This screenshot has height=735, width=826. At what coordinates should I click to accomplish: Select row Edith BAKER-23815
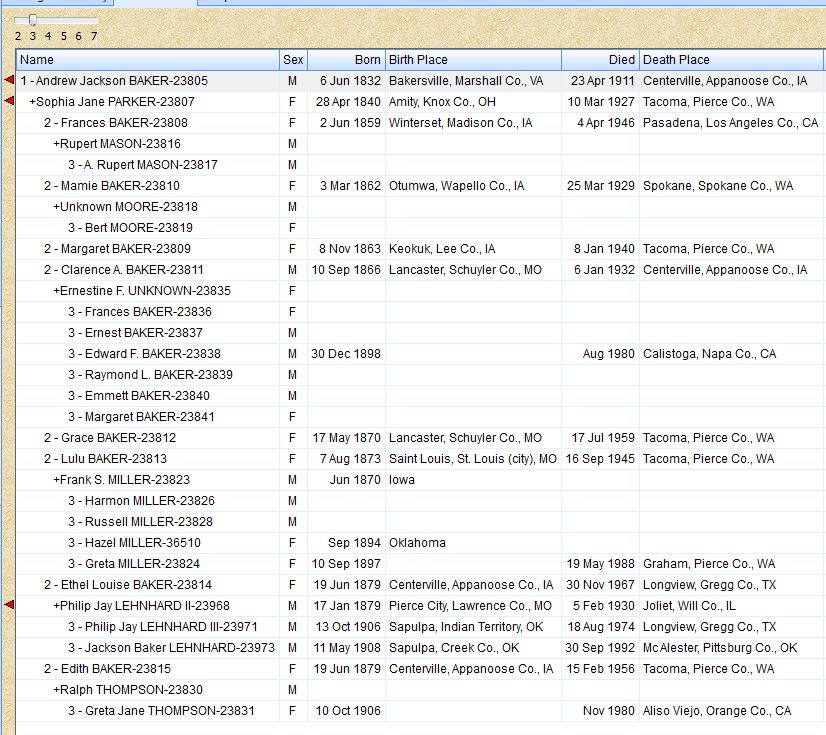(420, 669)
